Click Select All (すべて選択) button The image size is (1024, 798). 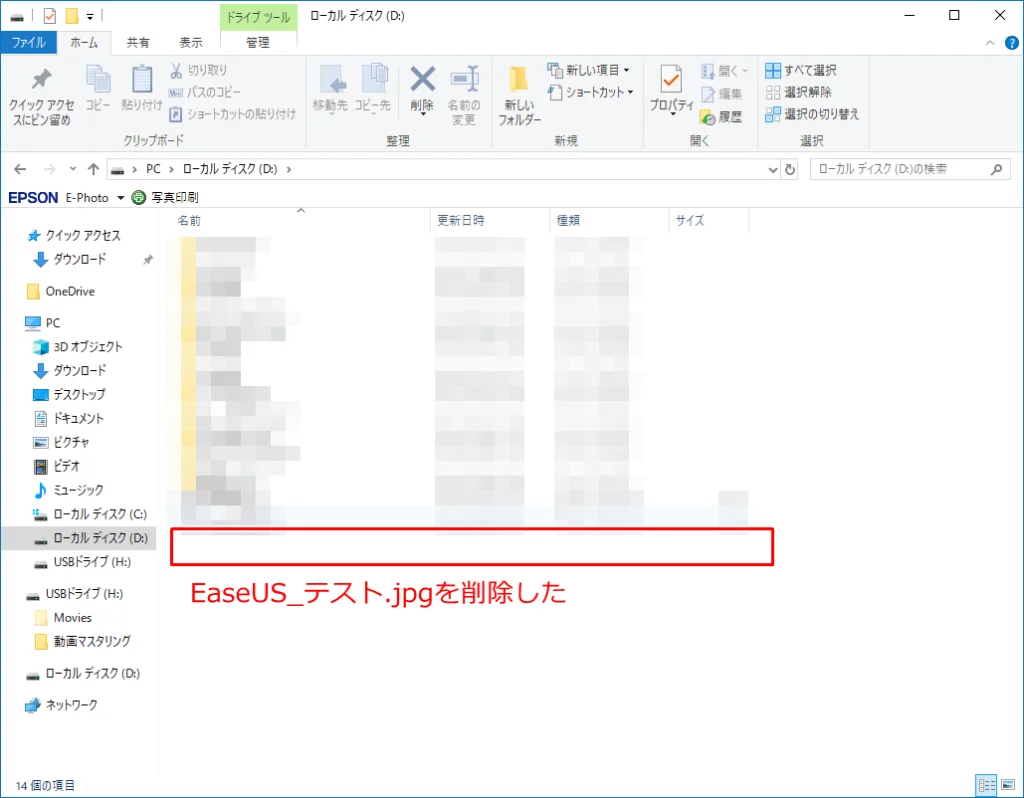[801, 70]
